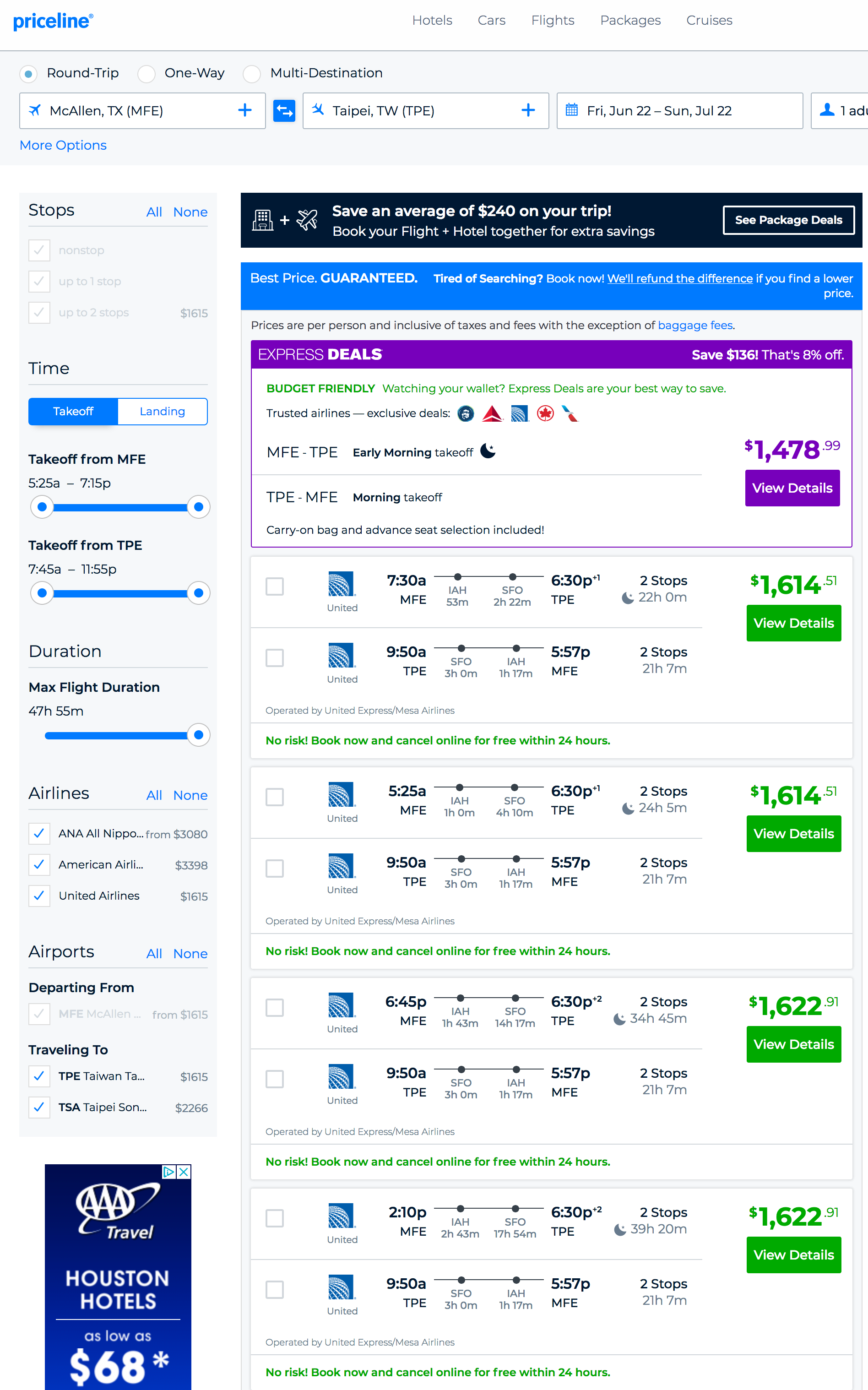Switch to the Landing time tab
The height and width of the screenshot is (1390, 868).
click(x=163, y=412)
